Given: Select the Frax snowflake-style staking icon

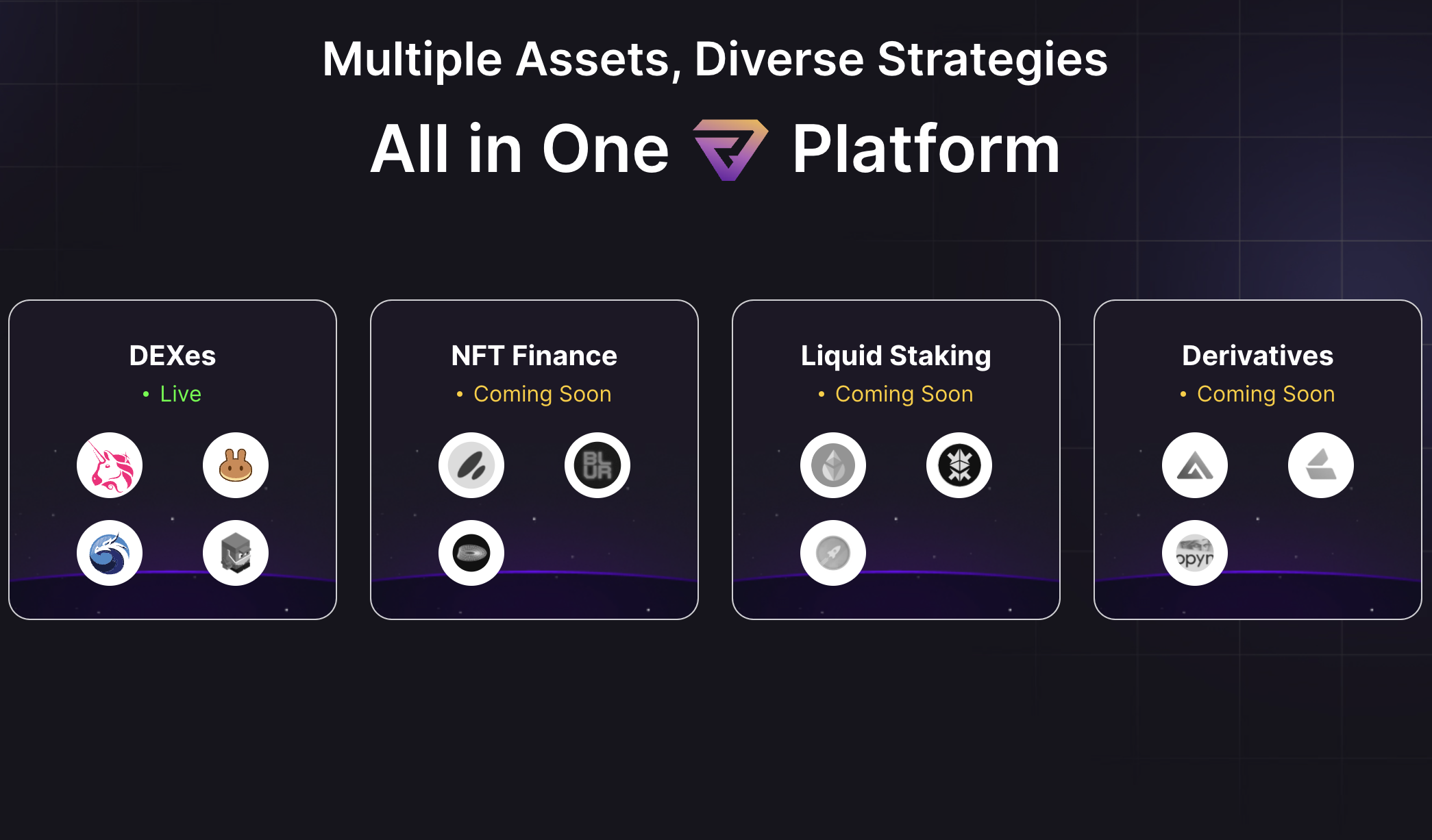Looking at the screenshot, I should tap(959, 465).
